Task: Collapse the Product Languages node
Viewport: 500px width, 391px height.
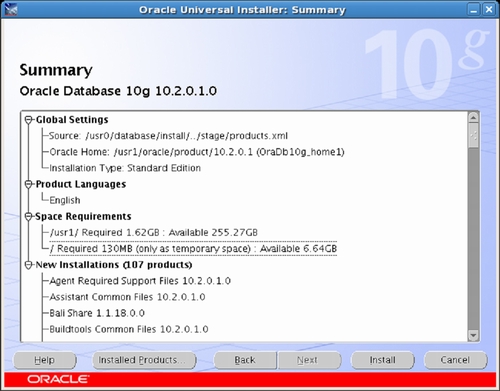Action: pos(29,184)
